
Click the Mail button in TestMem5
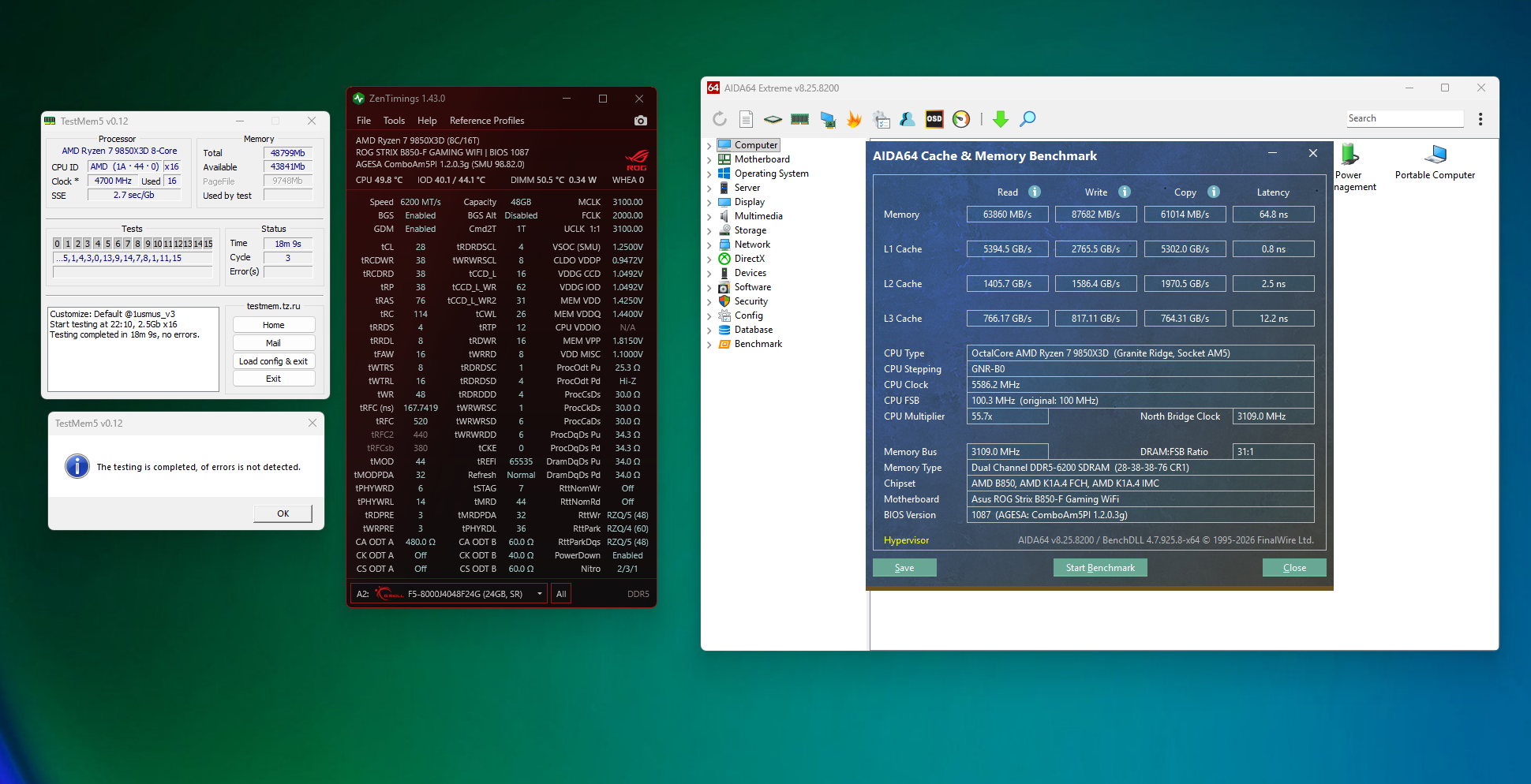(x=274, y=343)
